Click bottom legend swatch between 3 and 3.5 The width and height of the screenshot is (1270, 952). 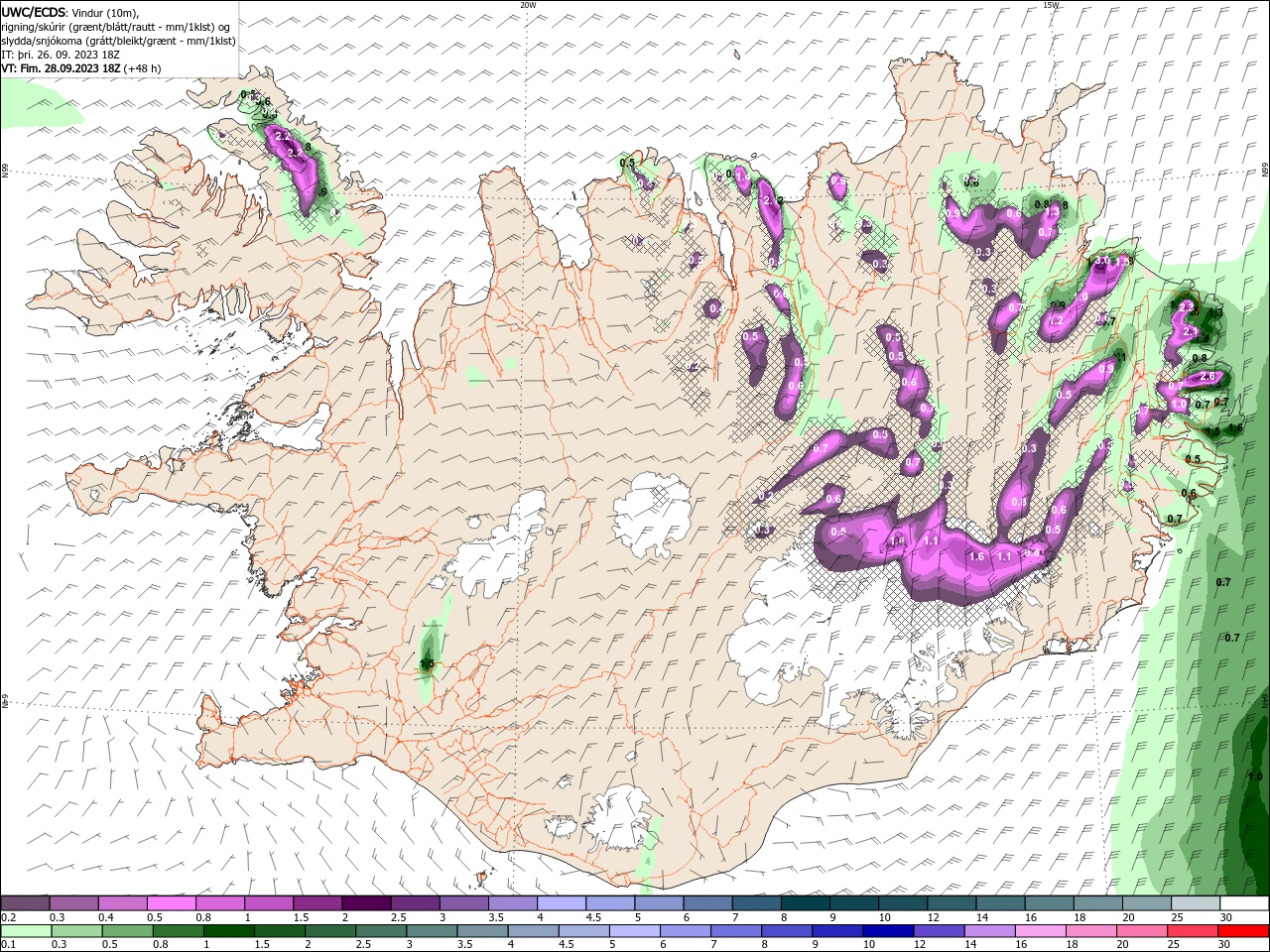[432, 931]
